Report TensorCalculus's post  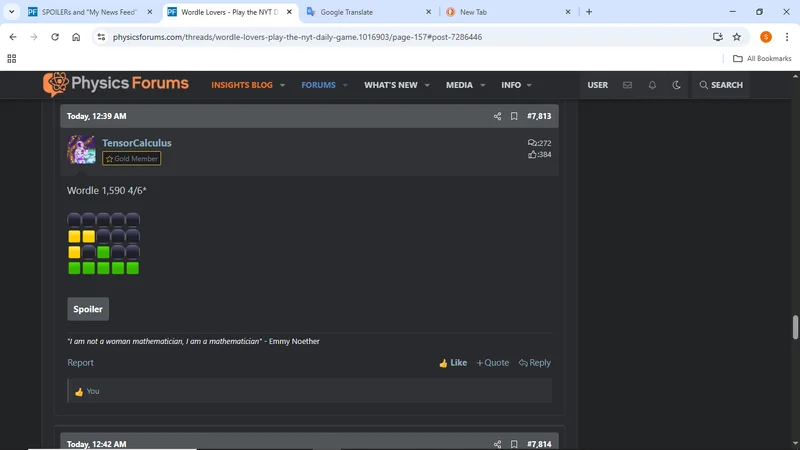(80, 363)
